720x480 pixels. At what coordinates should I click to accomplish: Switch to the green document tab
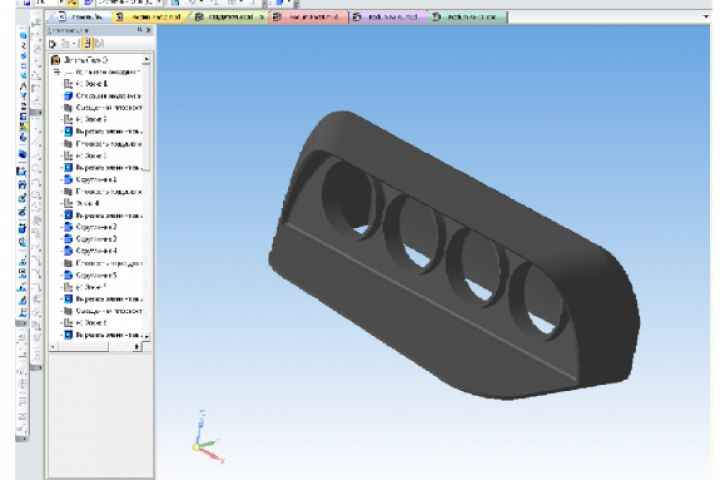(229, 17)
